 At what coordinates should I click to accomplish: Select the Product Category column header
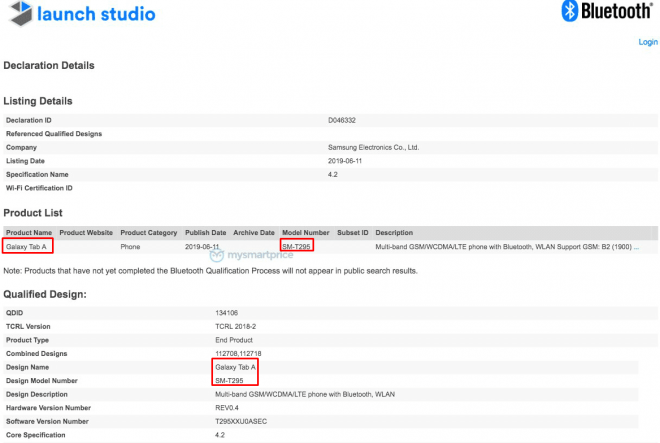[x=149, y=232]
